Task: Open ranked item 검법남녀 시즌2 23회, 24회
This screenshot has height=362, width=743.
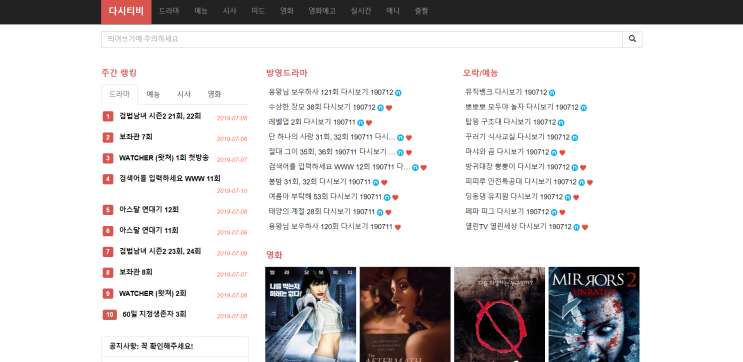Action: [160, 251]
